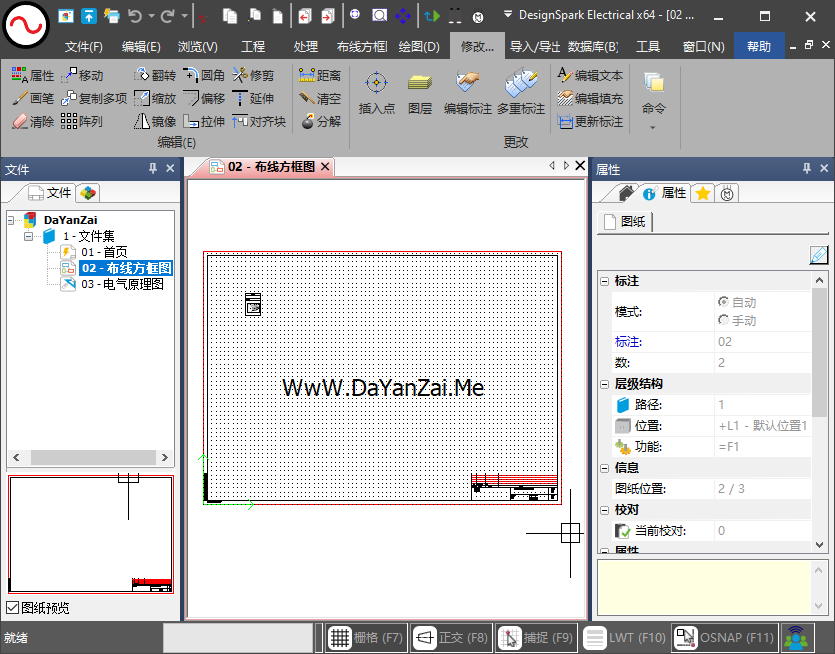Select the 画笔 (Brush) tool
835x654 pixels.
(x=33, y=99)
